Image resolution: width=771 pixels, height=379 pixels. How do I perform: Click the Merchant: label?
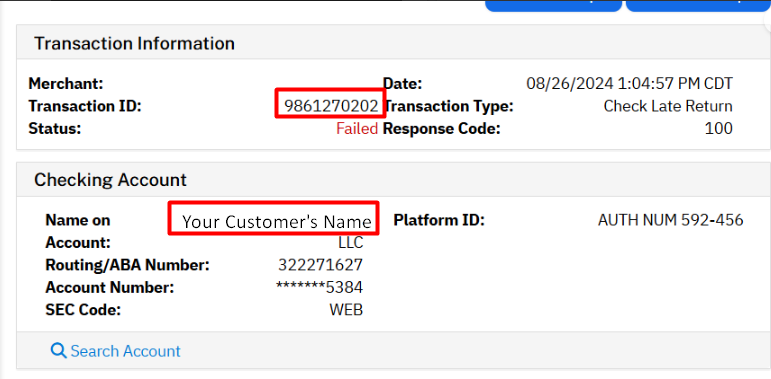tap(66, 84)
